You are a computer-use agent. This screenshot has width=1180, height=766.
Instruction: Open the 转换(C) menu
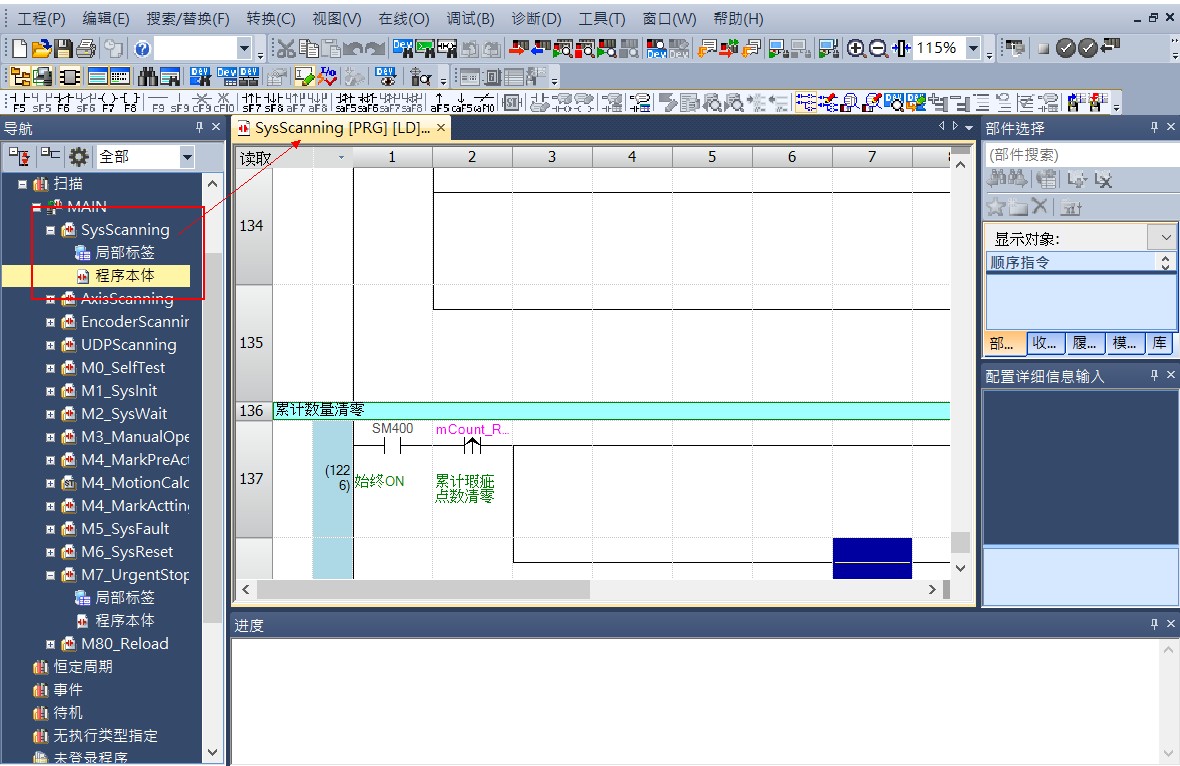(x=270, y=18)
